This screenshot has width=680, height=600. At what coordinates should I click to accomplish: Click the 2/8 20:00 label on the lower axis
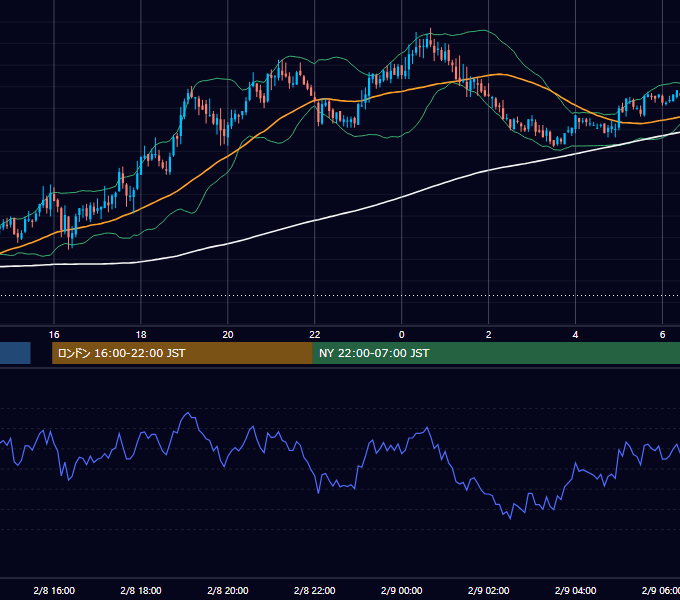pyautogui.click(x=228, y=590)
